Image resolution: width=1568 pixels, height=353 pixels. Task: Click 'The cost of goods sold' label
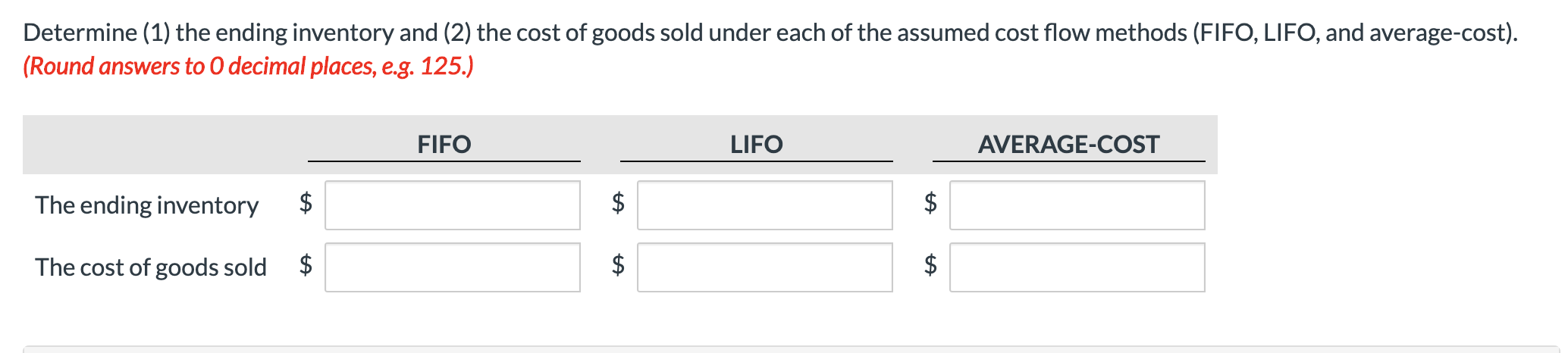tap(151, 267)
